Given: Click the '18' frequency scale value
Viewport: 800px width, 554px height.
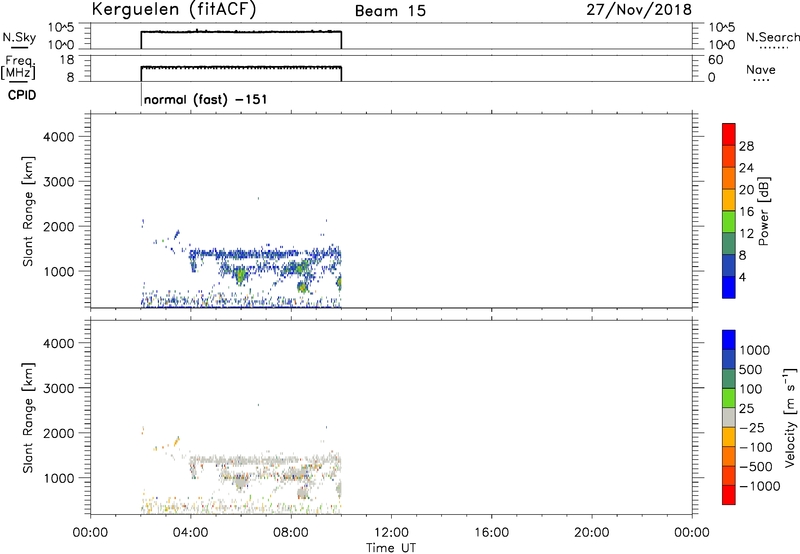Looking at the screenshot, I should pyautogui.click(x=67, y=60).
